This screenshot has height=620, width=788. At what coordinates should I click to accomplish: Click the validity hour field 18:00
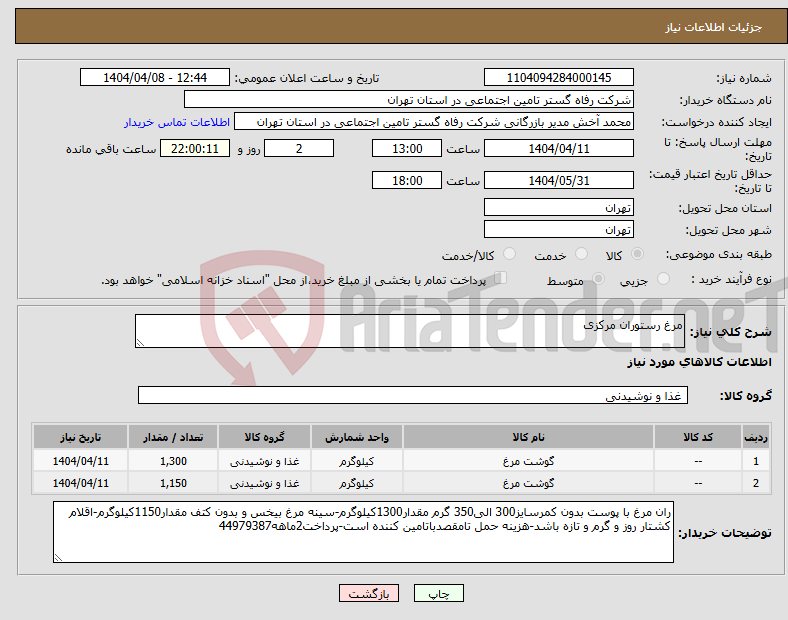click(407, 180)
